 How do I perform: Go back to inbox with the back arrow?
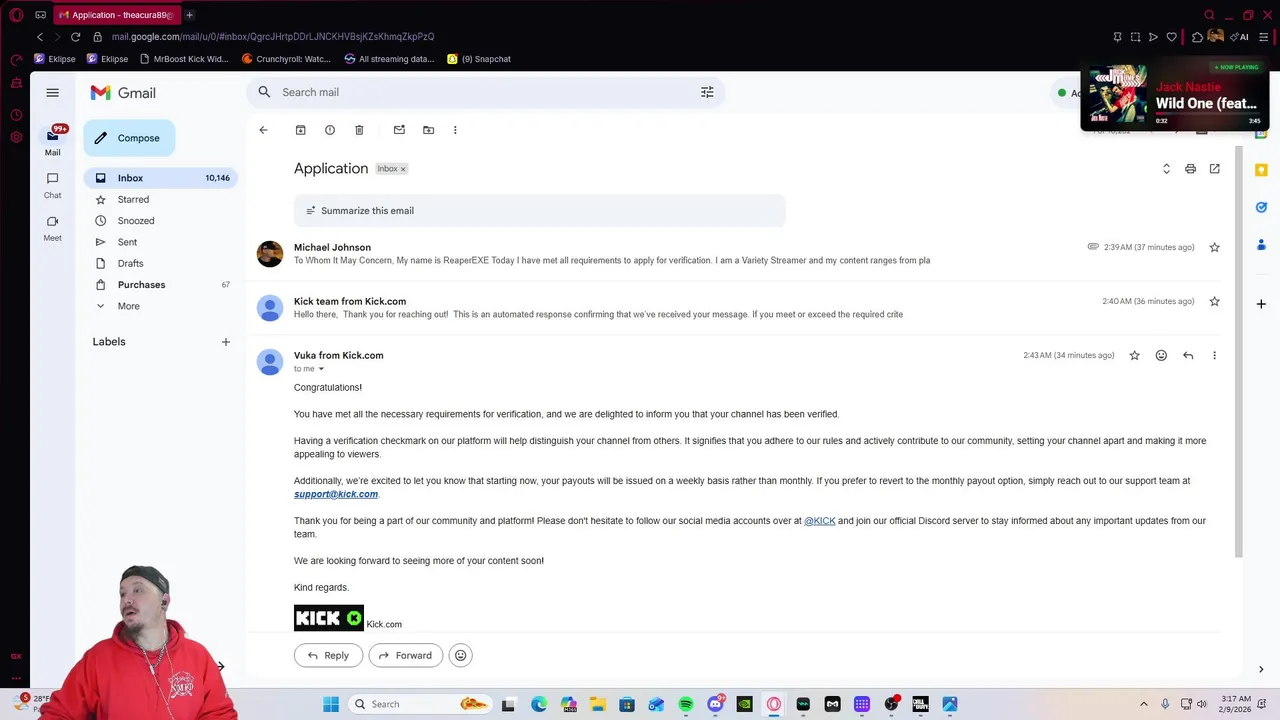(x=263, y=130)
